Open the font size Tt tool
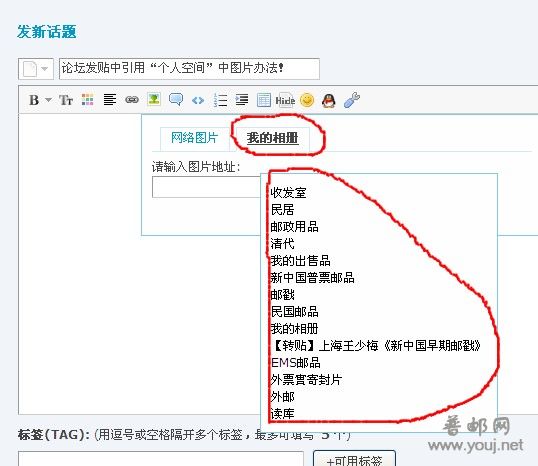This screenshot has height=466, width=538. point(66,100)
